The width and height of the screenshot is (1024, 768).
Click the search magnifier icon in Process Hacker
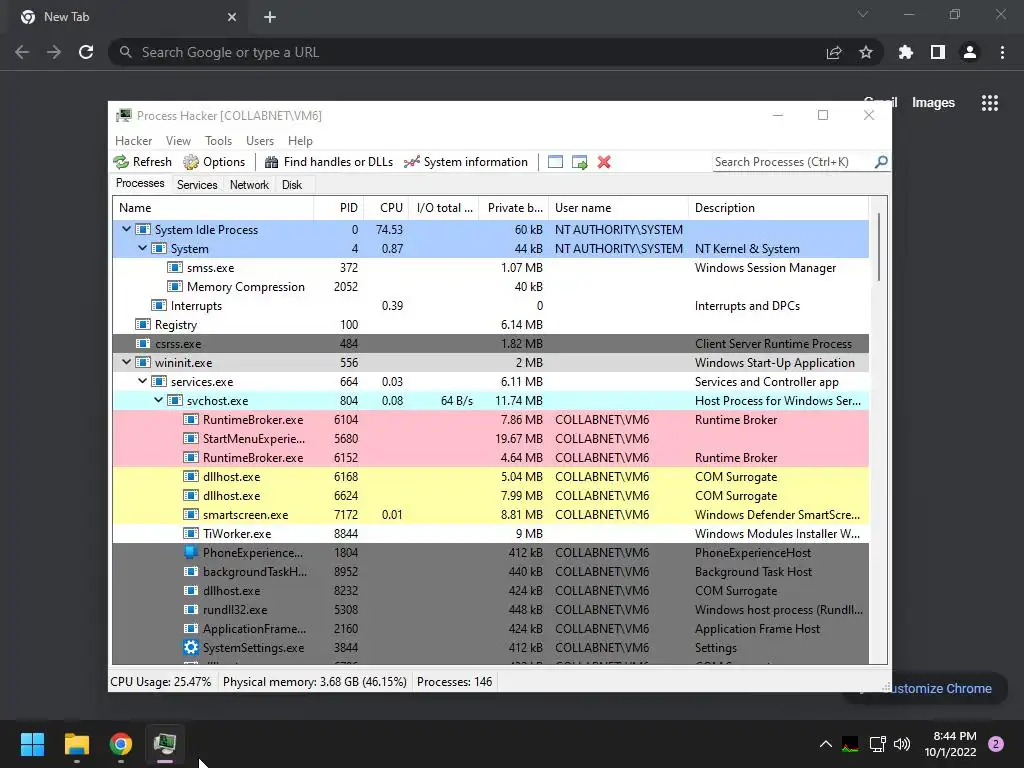[881, 161]
